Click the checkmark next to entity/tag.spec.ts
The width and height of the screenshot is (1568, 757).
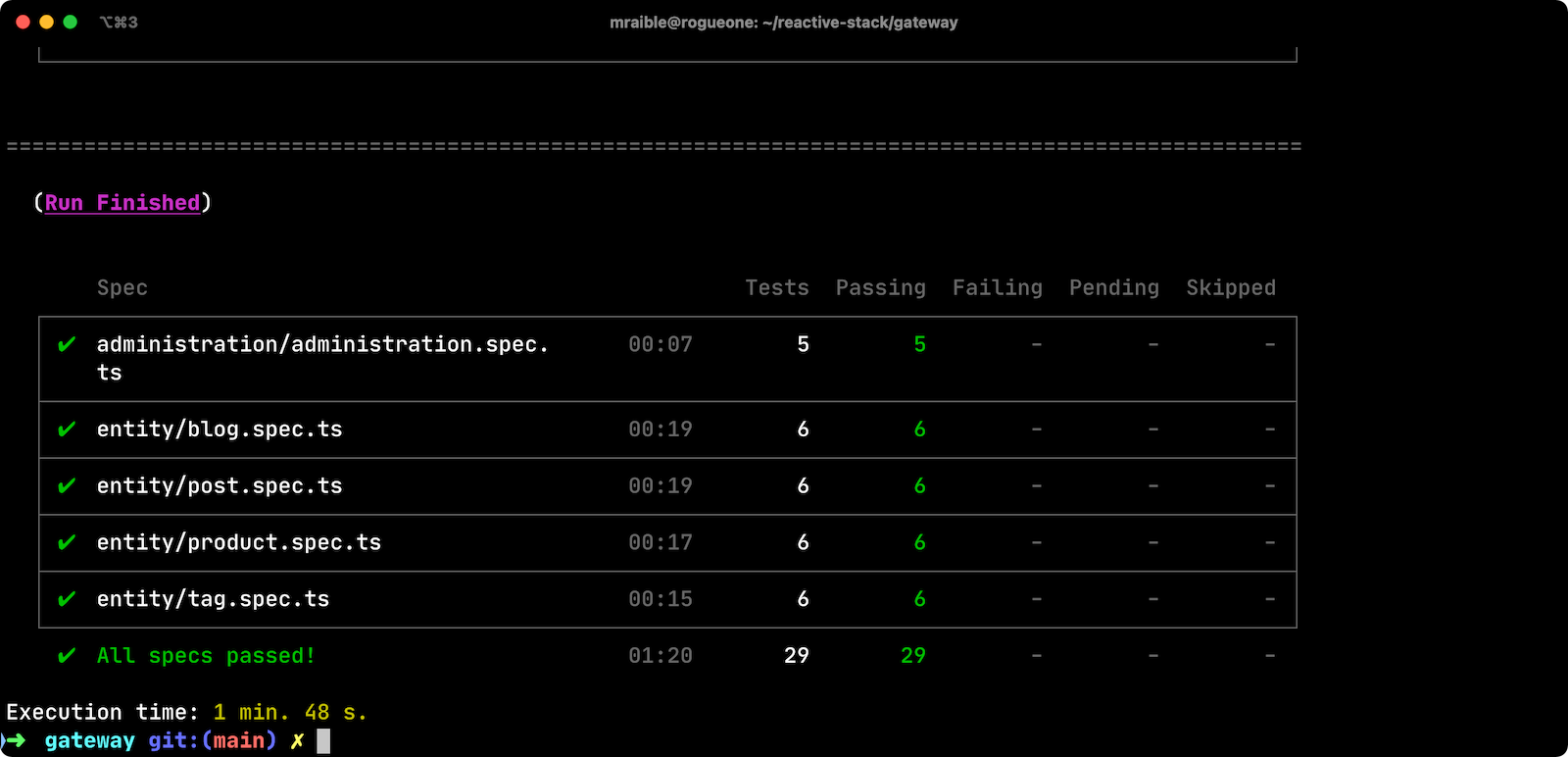tap(67, 599)
